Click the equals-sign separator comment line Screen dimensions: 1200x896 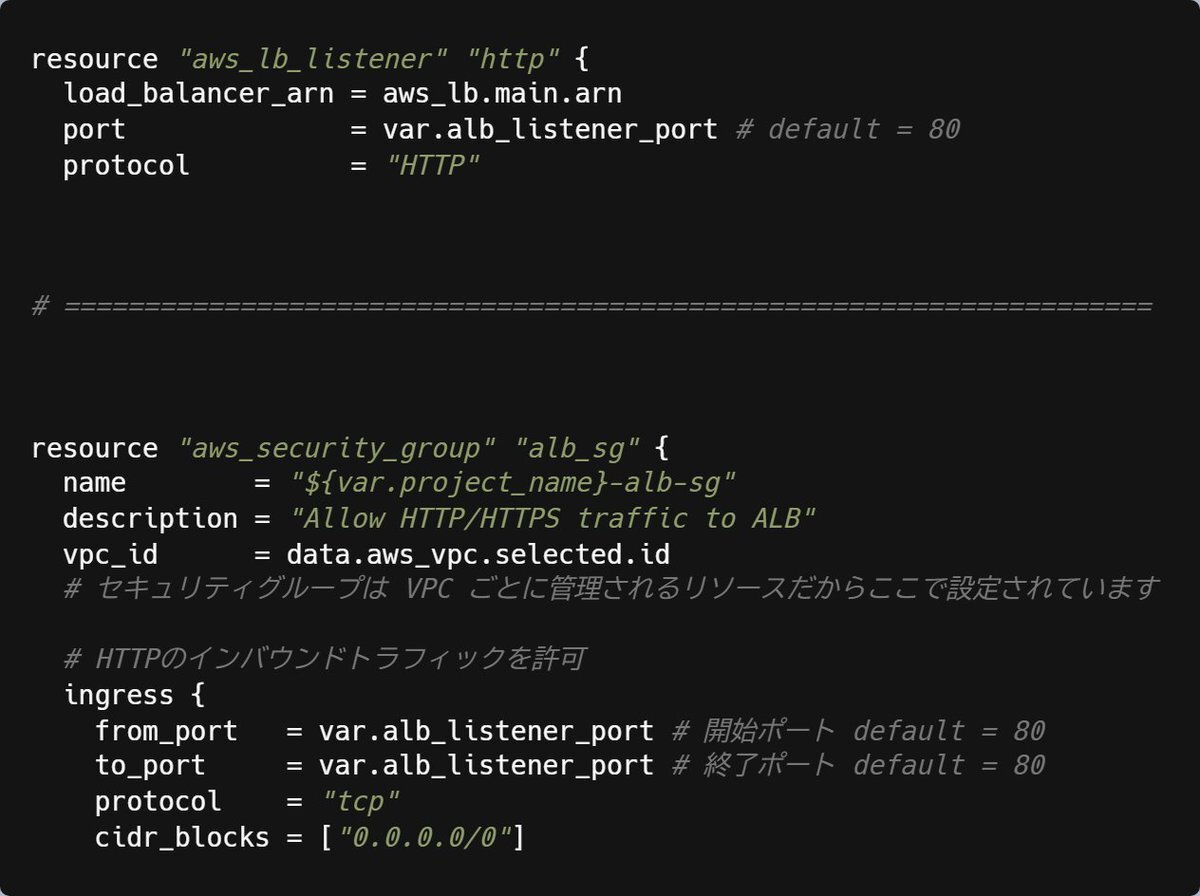tap(592, 306)
